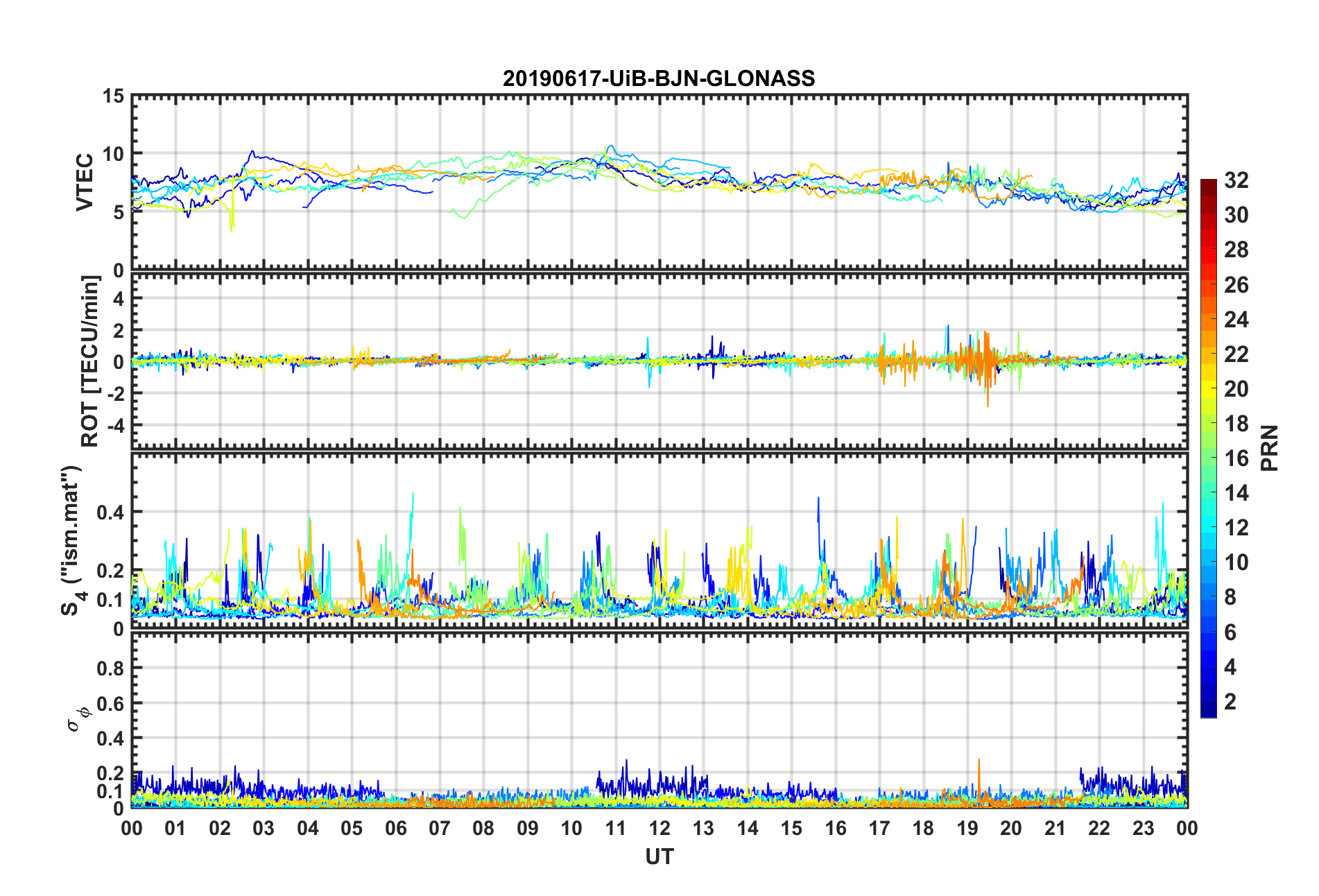The width and height of the screenshot is (1319, 896).
Task: Click the "5" tick on the VTEC axis
Action: tap(119, 212)
